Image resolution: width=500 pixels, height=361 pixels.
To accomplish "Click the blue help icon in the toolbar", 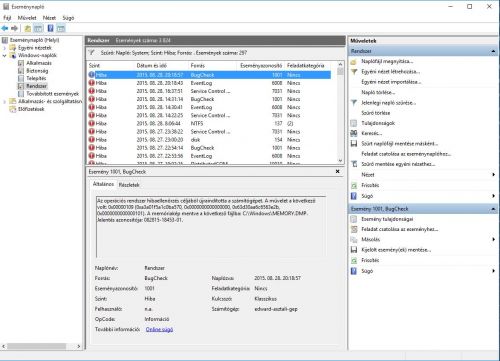I will 50,28.
